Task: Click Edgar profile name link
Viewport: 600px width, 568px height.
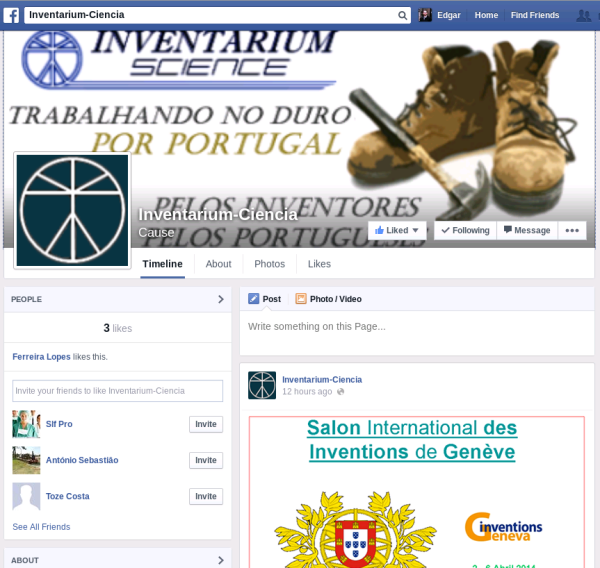Action: 449,15
